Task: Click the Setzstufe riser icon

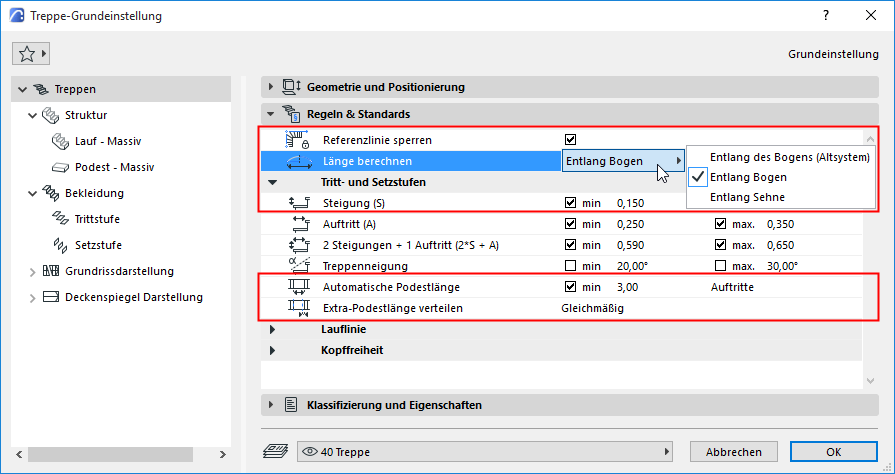Action: coord(58,245)
